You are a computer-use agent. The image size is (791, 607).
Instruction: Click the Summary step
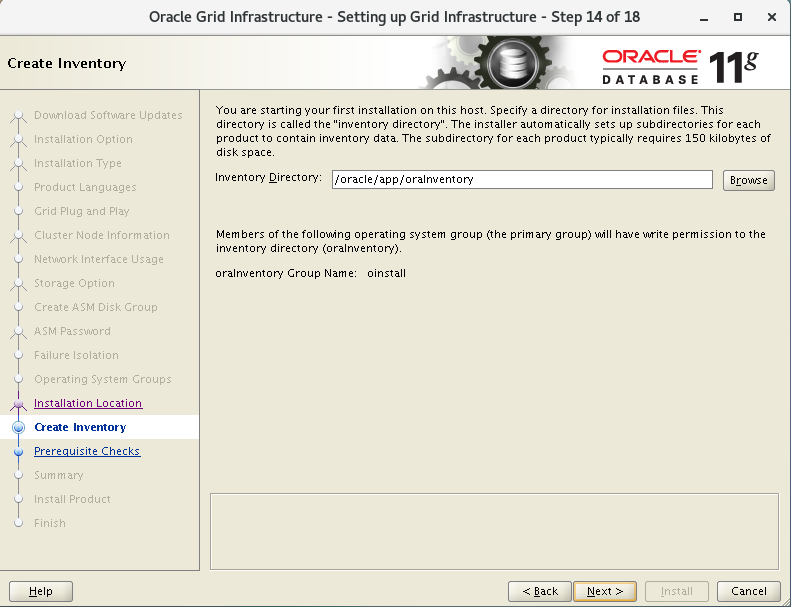point(59,475)
